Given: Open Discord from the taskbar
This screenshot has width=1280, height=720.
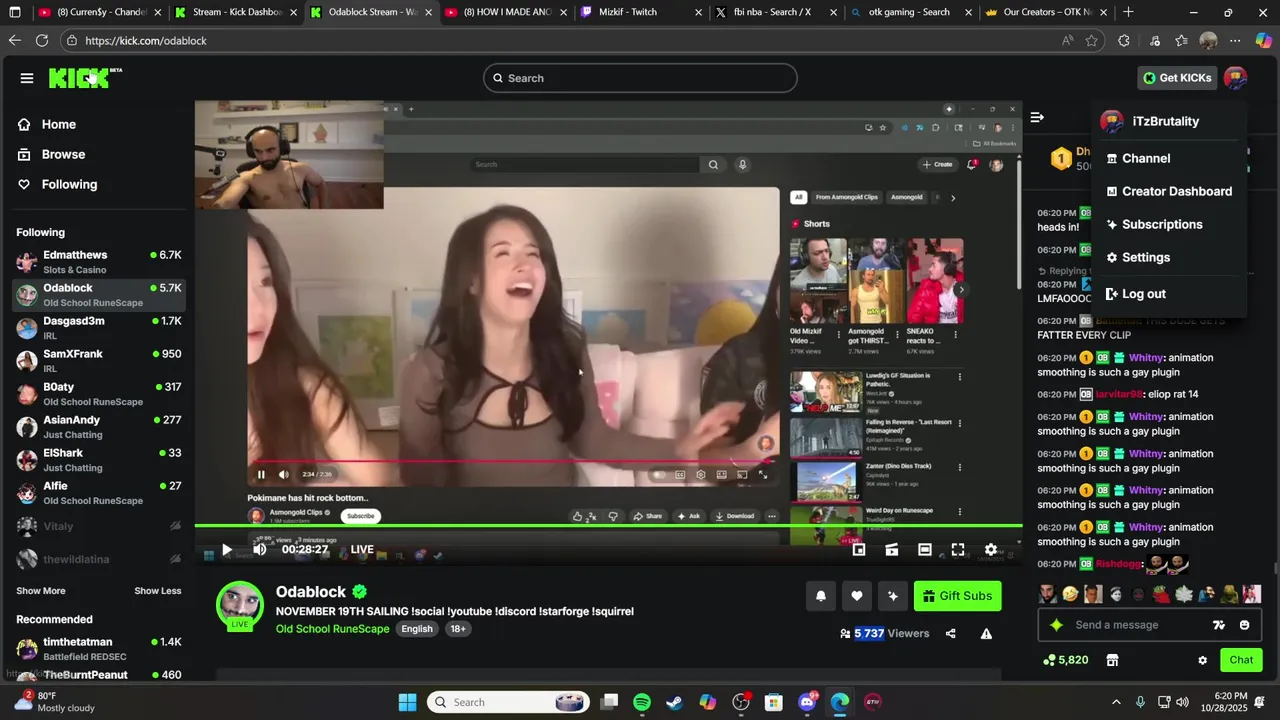Looking at the screenshot, I should point(807,702).
